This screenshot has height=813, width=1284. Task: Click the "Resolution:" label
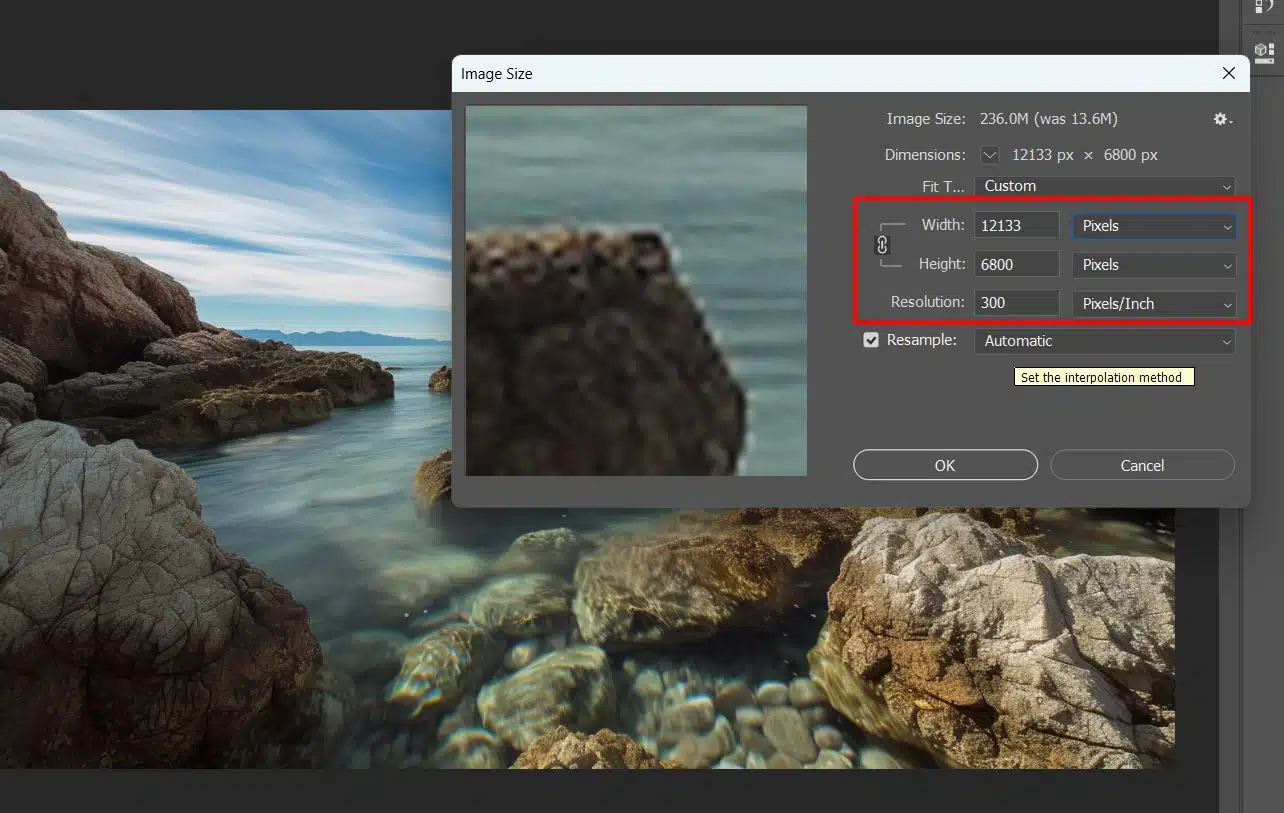tap(928, 302)
